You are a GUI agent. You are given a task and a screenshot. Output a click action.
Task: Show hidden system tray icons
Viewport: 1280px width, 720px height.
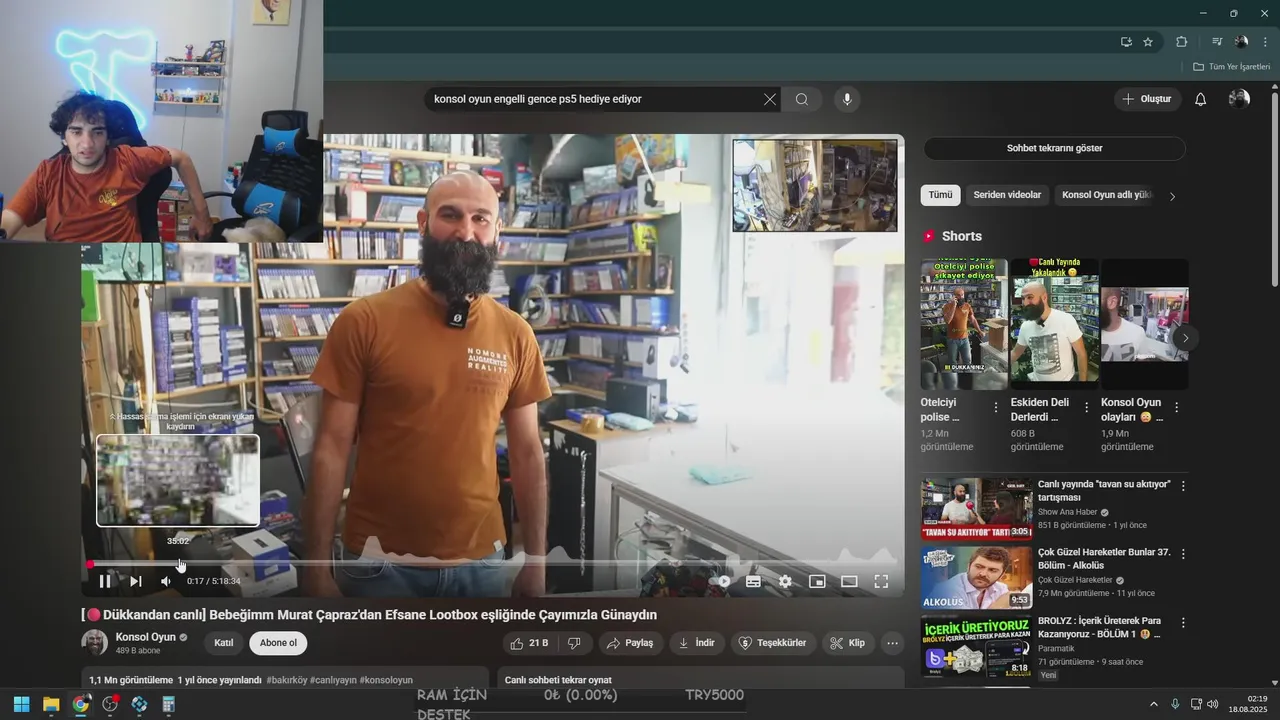1153,704
